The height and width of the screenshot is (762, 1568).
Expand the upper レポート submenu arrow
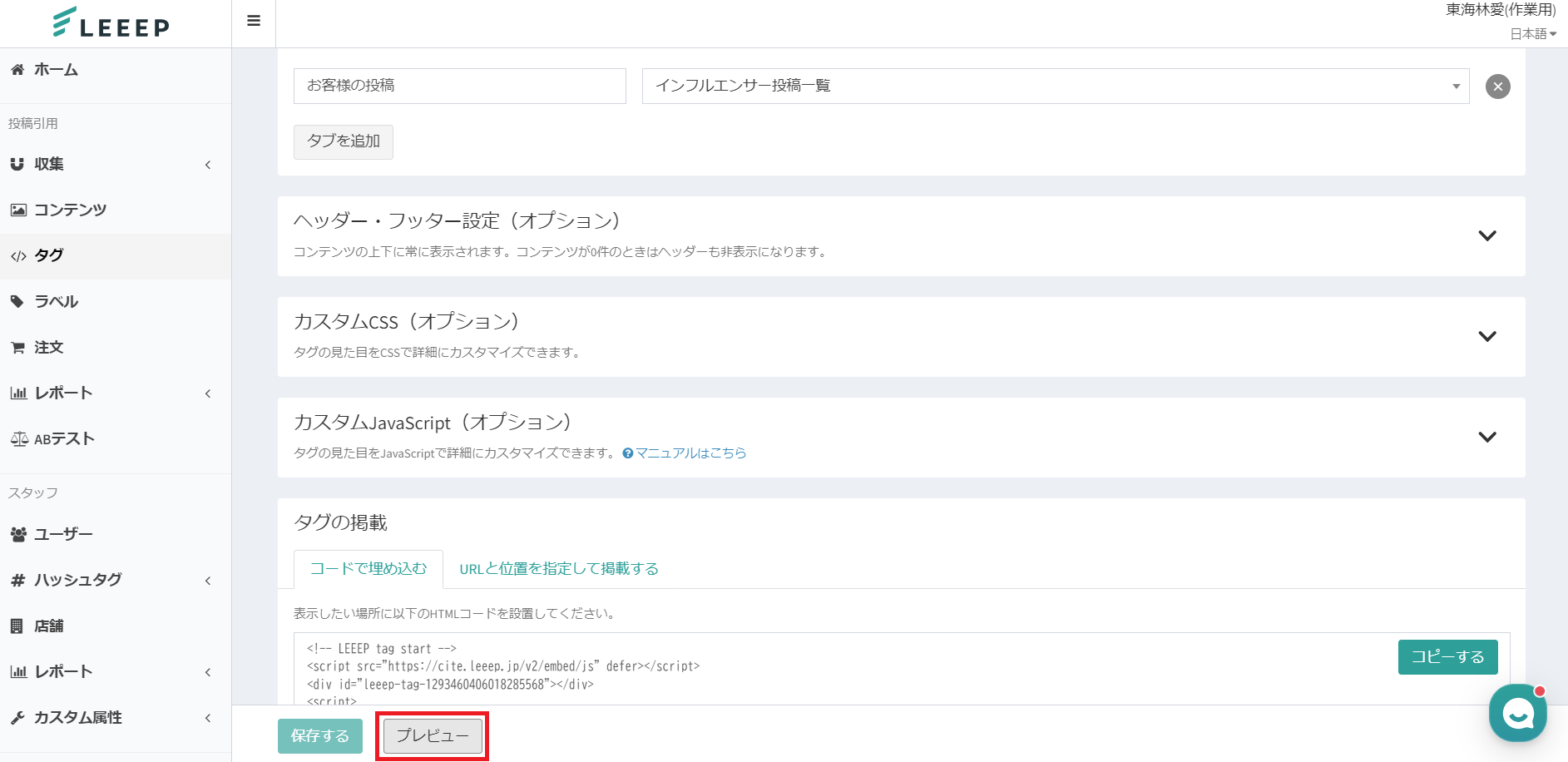coord(208,393)
